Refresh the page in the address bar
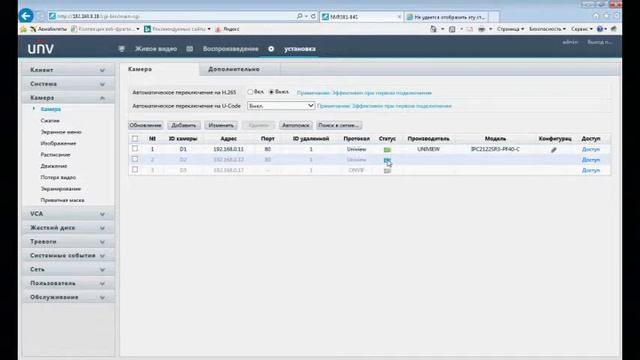Image resolution: width=640 pixels, height=360 pixels. (x=313, y=16)
